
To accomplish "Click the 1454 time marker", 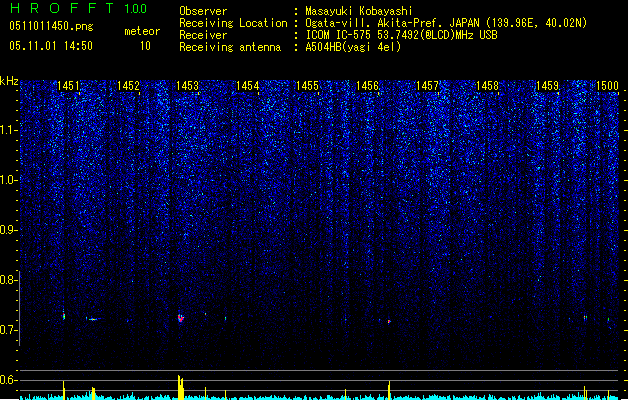I will [x=248, y=86].
